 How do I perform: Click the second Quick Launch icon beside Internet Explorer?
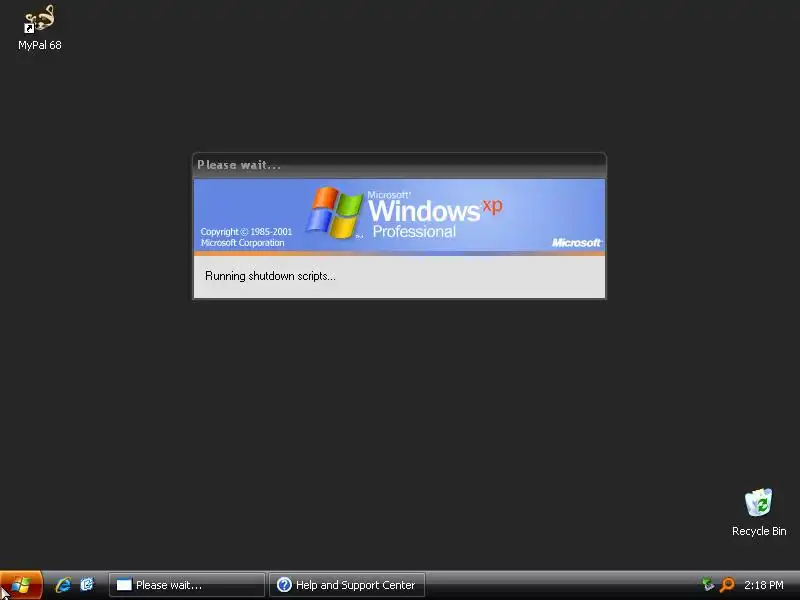click(87, 584)
